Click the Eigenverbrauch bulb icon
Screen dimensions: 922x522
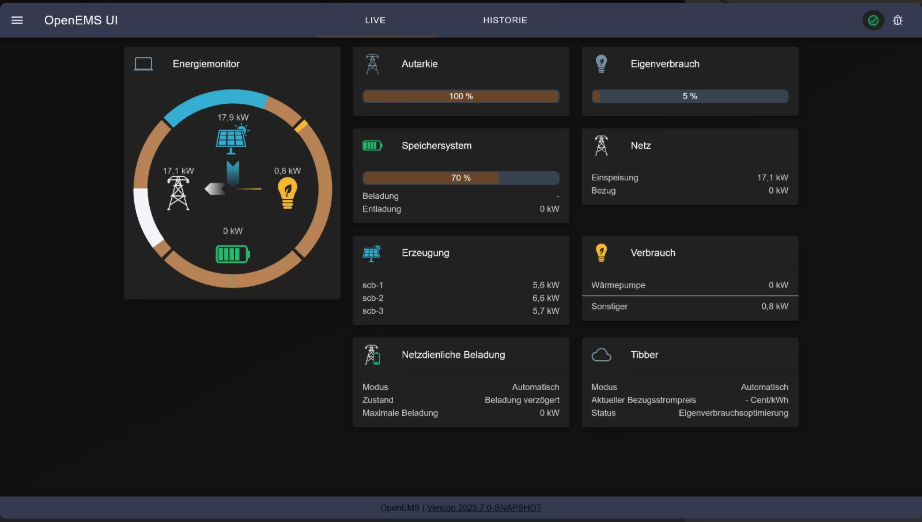click(x=601, y=64)
